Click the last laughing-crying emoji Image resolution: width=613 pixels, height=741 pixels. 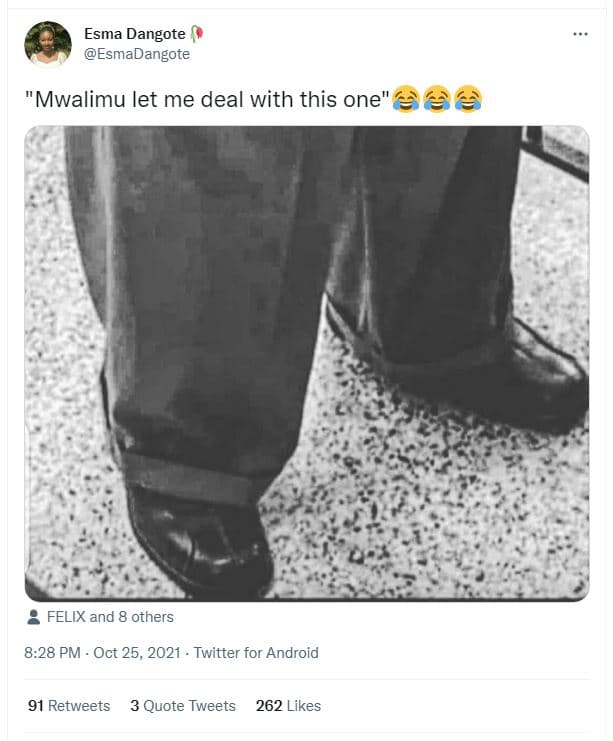[468, 99]
